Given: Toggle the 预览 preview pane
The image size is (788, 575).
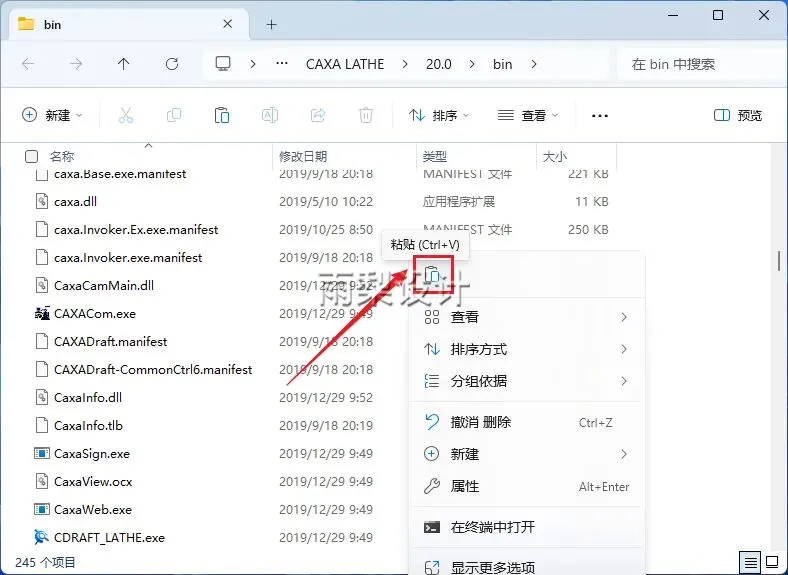Looking at the screenshot, I should tap(738, 116).
